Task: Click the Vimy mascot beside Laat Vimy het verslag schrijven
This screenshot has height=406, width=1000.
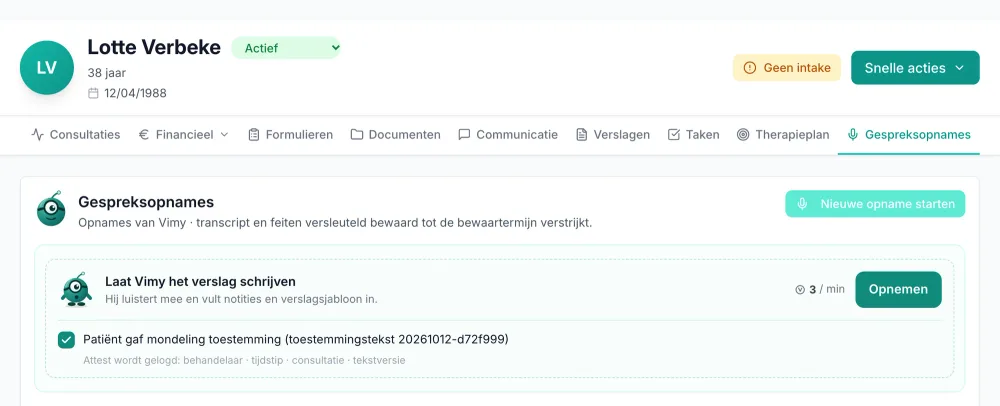Action: click(77, 289)
